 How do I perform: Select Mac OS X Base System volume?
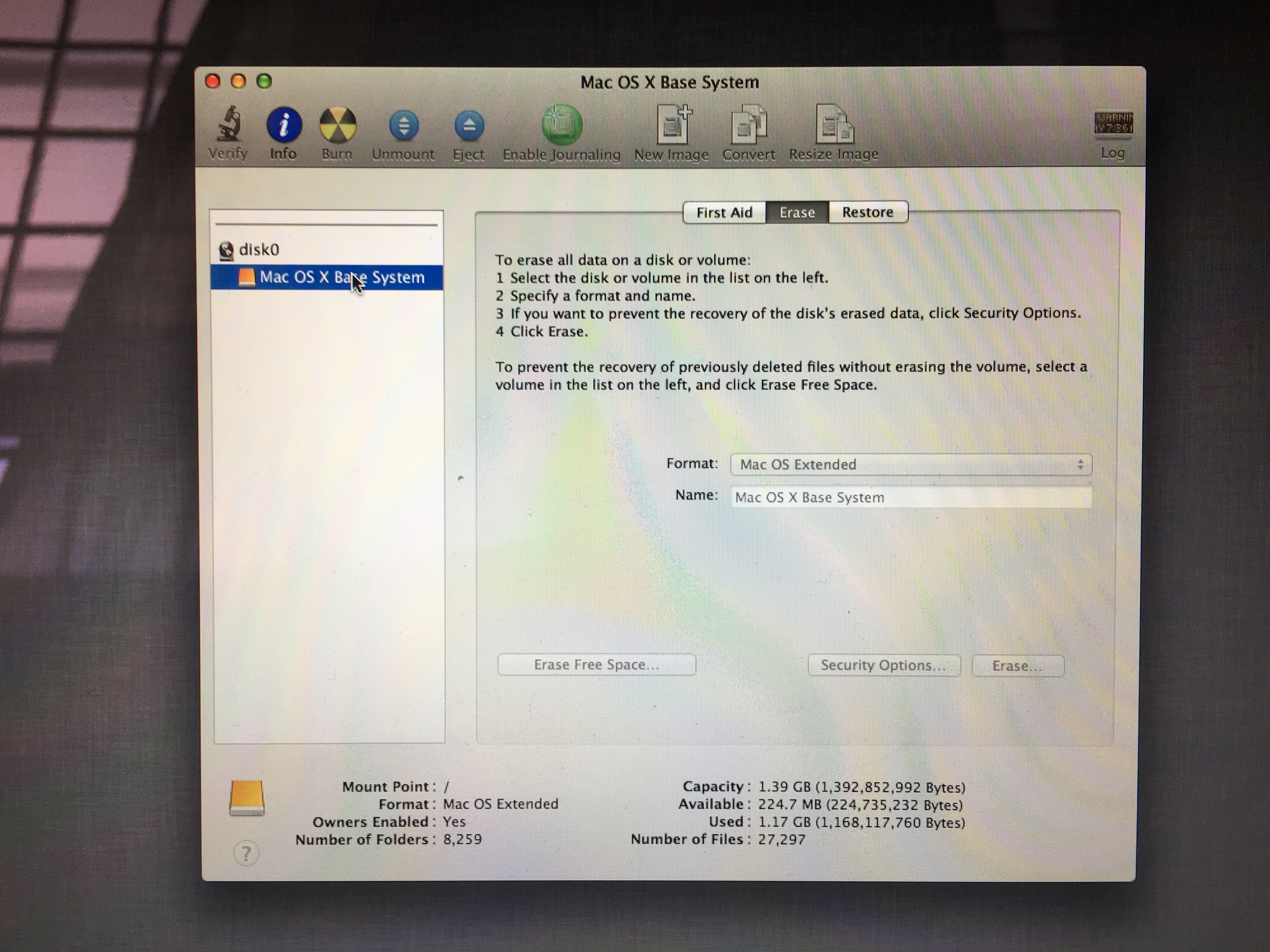[x=342, y=277]
